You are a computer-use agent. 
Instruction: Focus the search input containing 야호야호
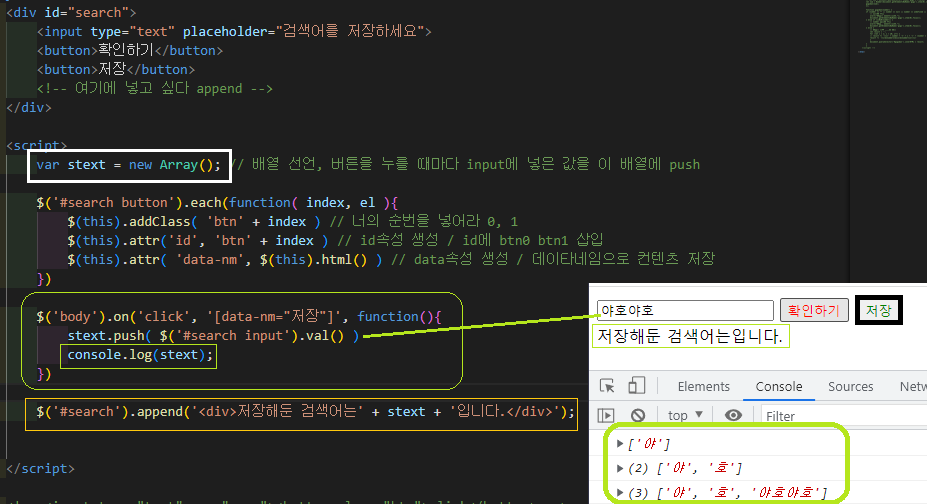click(x=685, y=310)
